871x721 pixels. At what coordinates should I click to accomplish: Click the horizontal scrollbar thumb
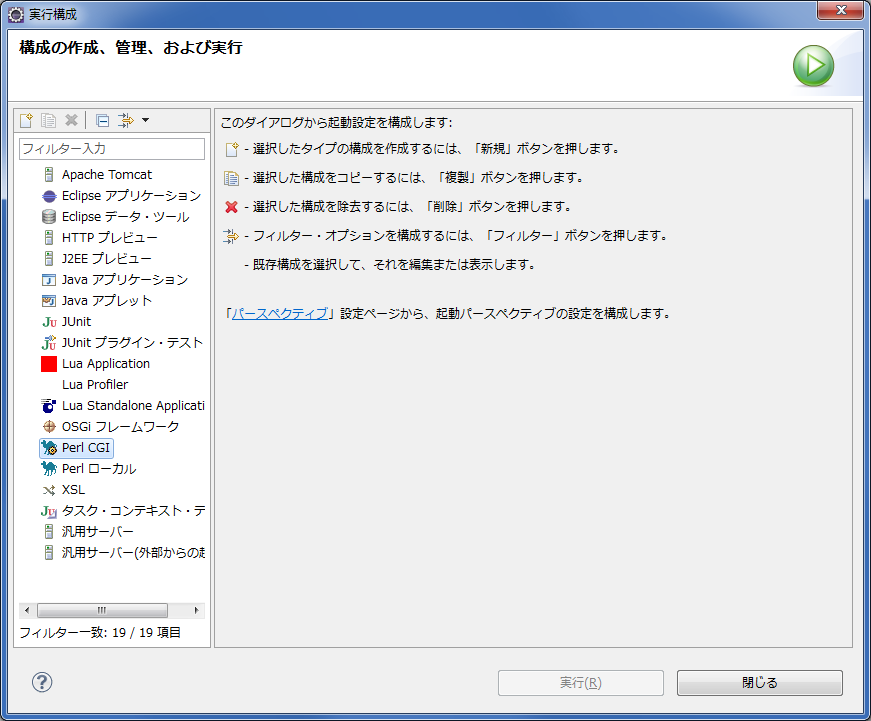(102, 610)
